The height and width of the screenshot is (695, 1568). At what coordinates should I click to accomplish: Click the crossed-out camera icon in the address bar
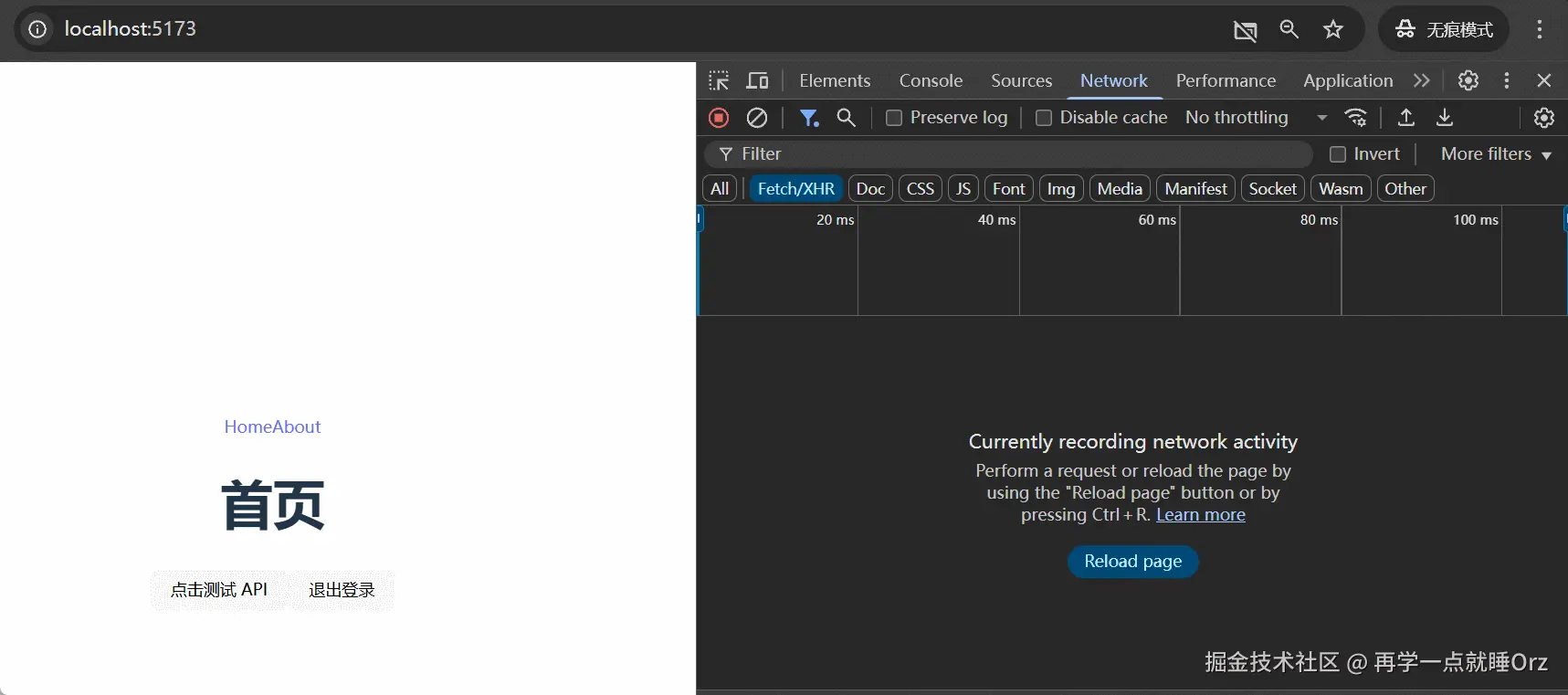coord(1246,30)
